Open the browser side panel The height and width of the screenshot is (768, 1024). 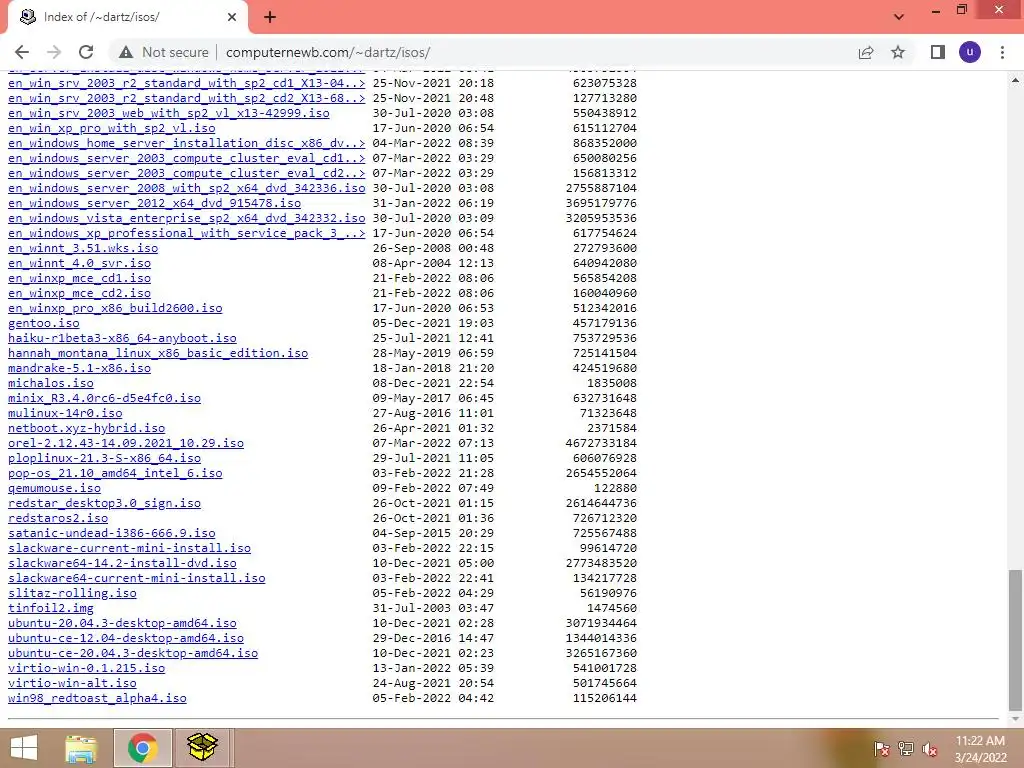(938, 52)
